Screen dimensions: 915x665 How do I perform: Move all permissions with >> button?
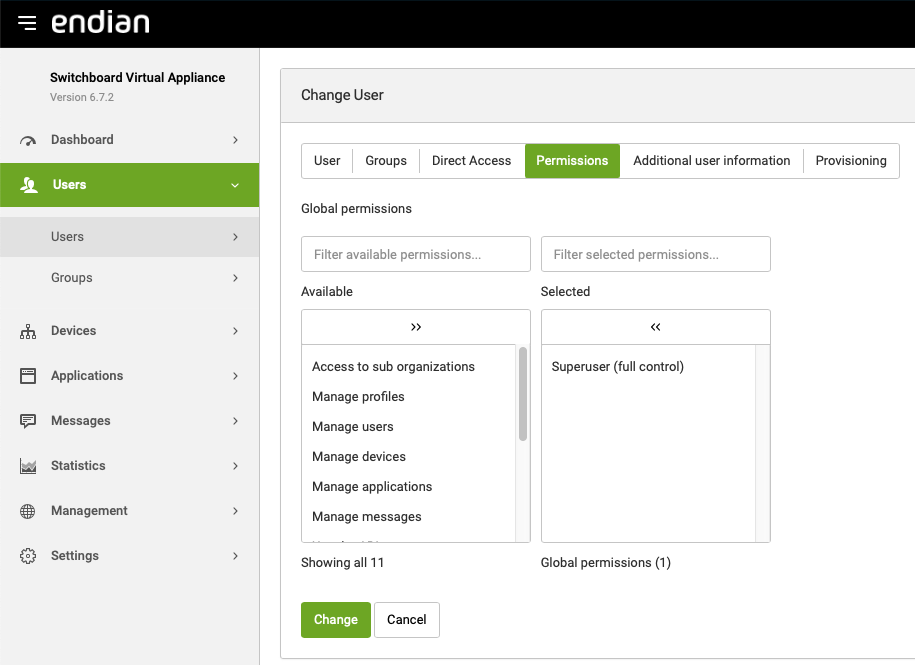tap(416, 327)
